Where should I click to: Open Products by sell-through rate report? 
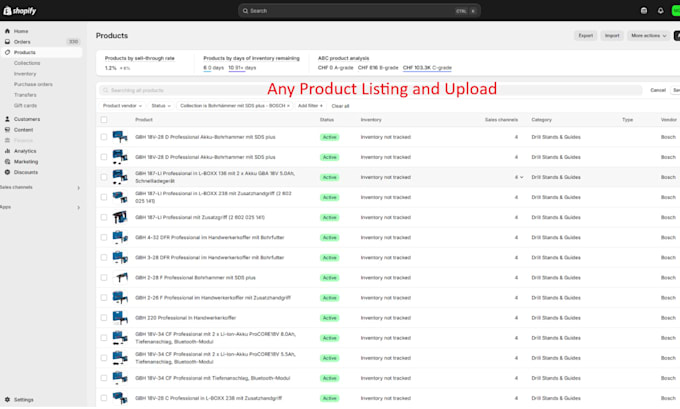pos(140,58)
